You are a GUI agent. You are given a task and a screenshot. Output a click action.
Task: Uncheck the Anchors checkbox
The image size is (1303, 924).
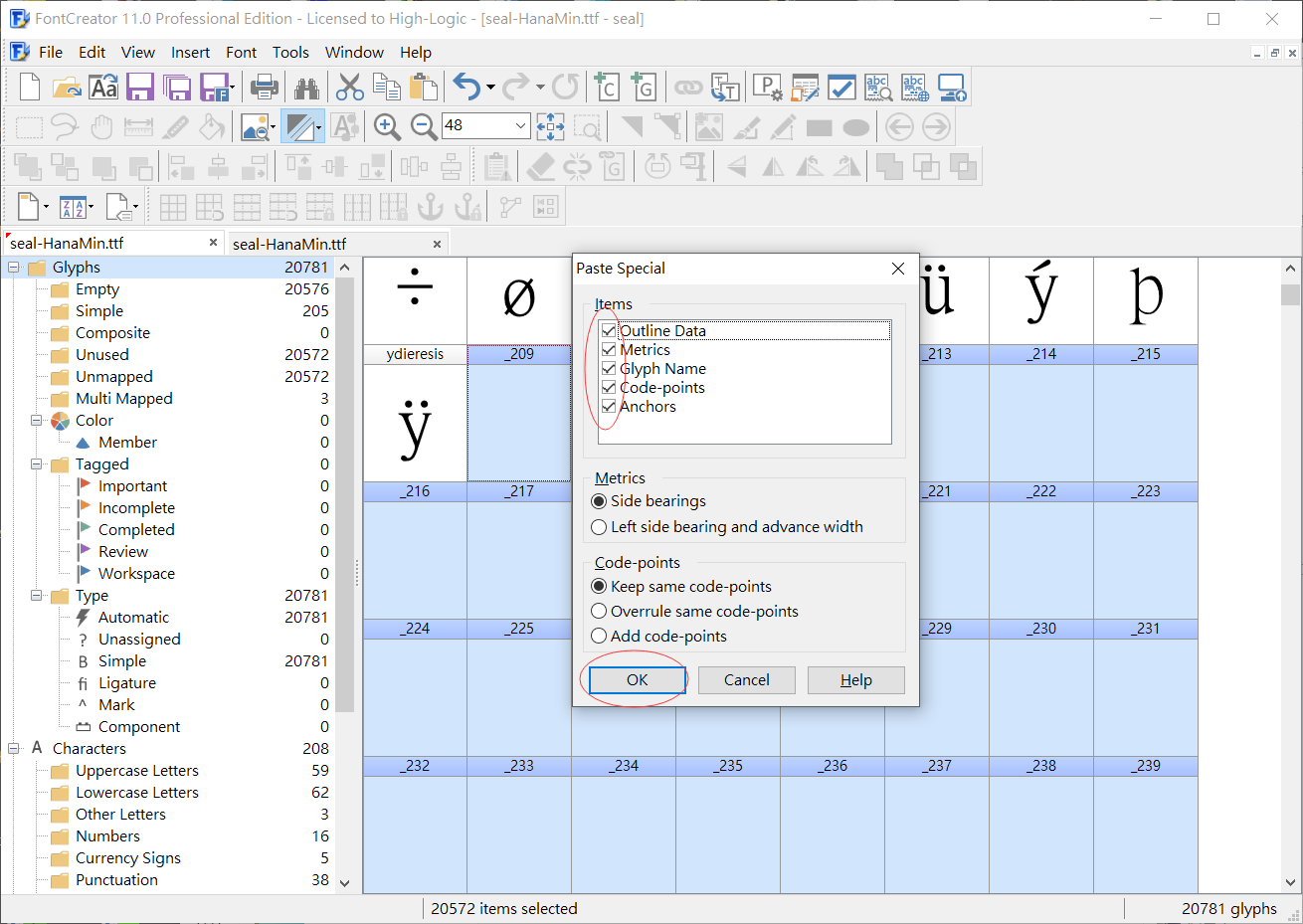(x=609, y=407)
